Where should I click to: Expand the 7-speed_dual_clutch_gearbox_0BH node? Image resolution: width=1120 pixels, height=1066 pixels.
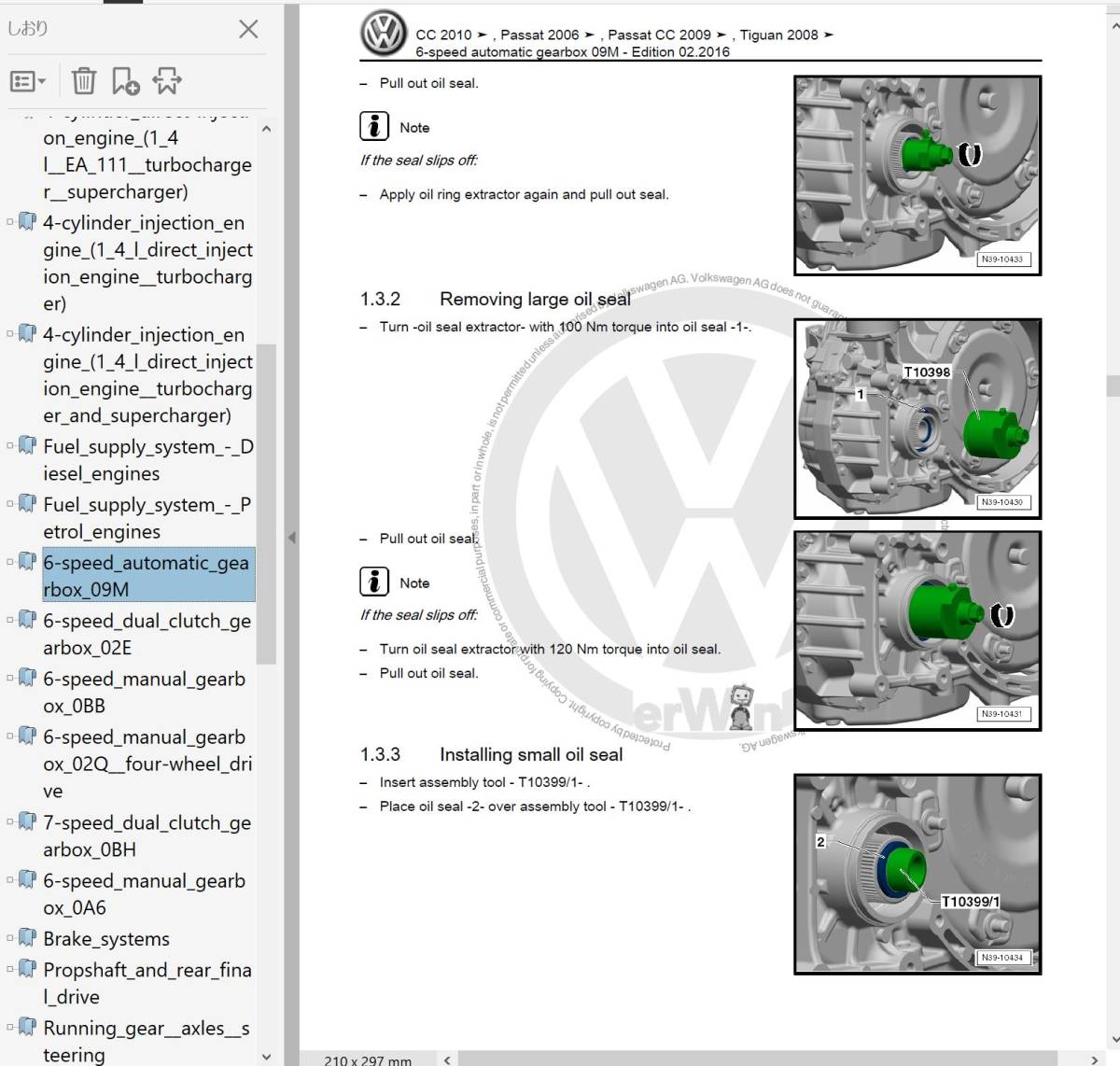pyautogui.click(x=10, y=821)
